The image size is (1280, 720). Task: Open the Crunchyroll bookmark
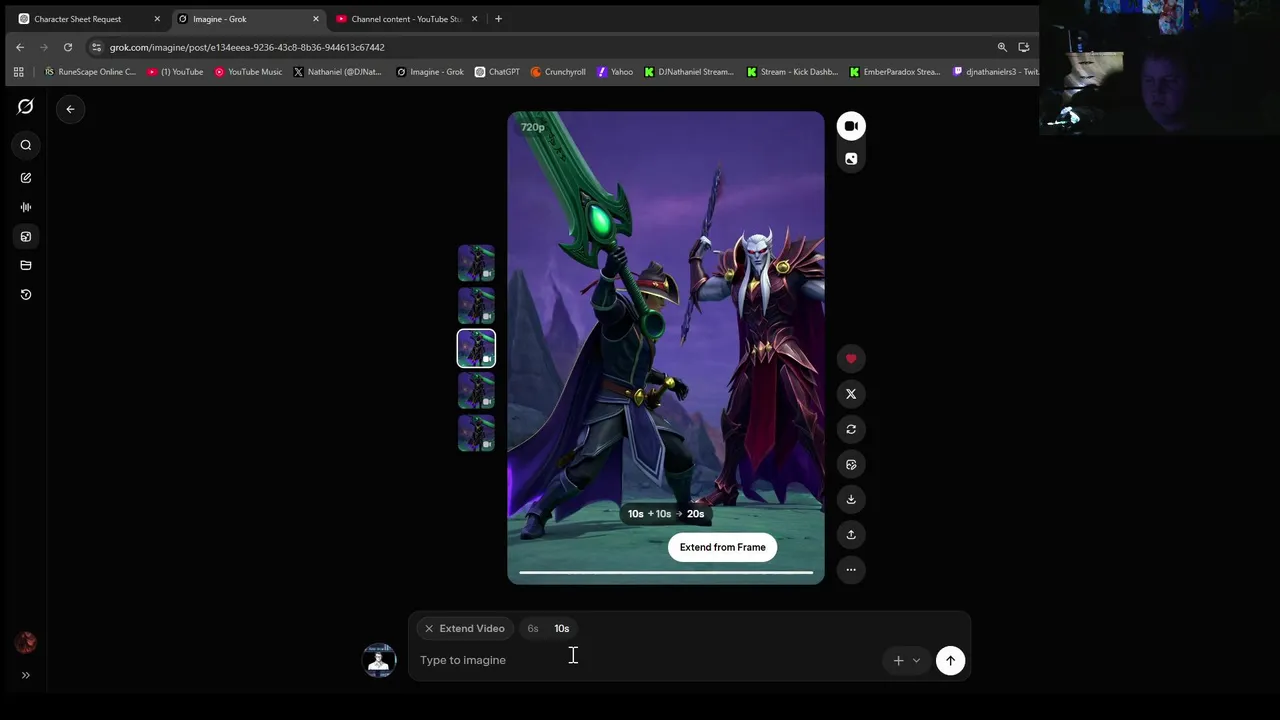[x=558, y=72]
